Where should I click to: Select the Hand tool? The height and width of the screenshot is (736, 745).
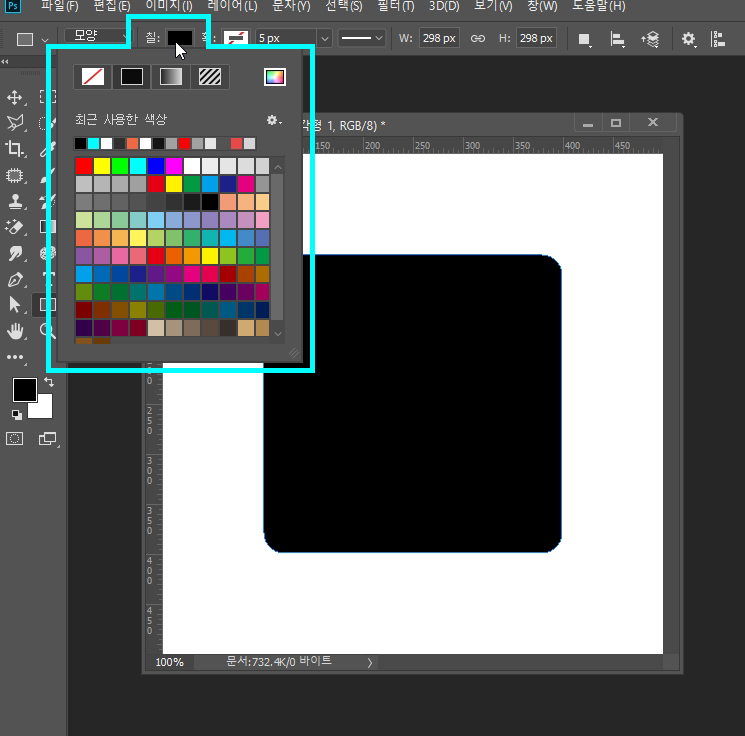click(15, 331)
